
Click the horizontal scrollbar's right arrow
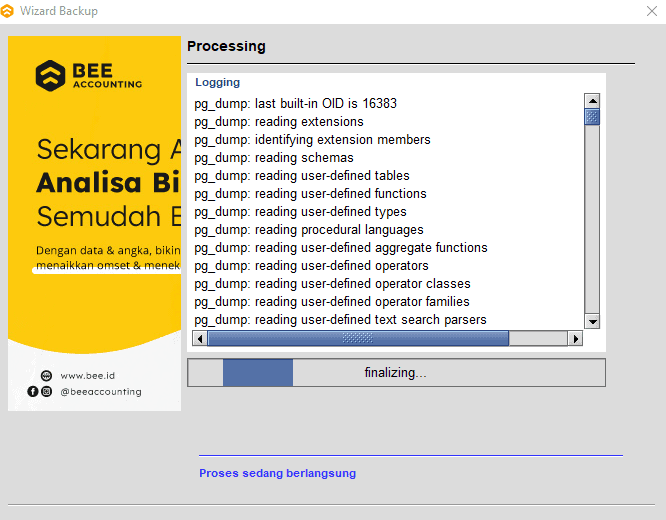point(575,339)
